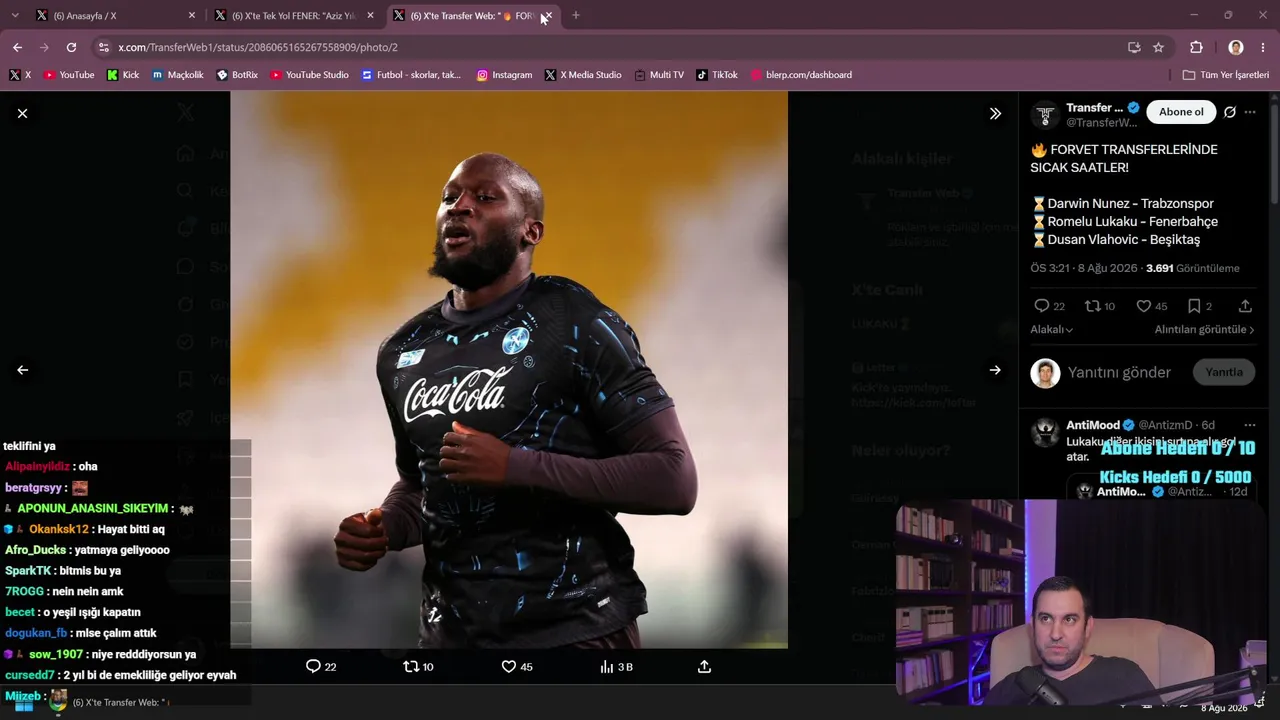Click the repost icon below the photo
Image resolution: width=1280 pixels, height=720 pixels.
(x=410, y=666)
